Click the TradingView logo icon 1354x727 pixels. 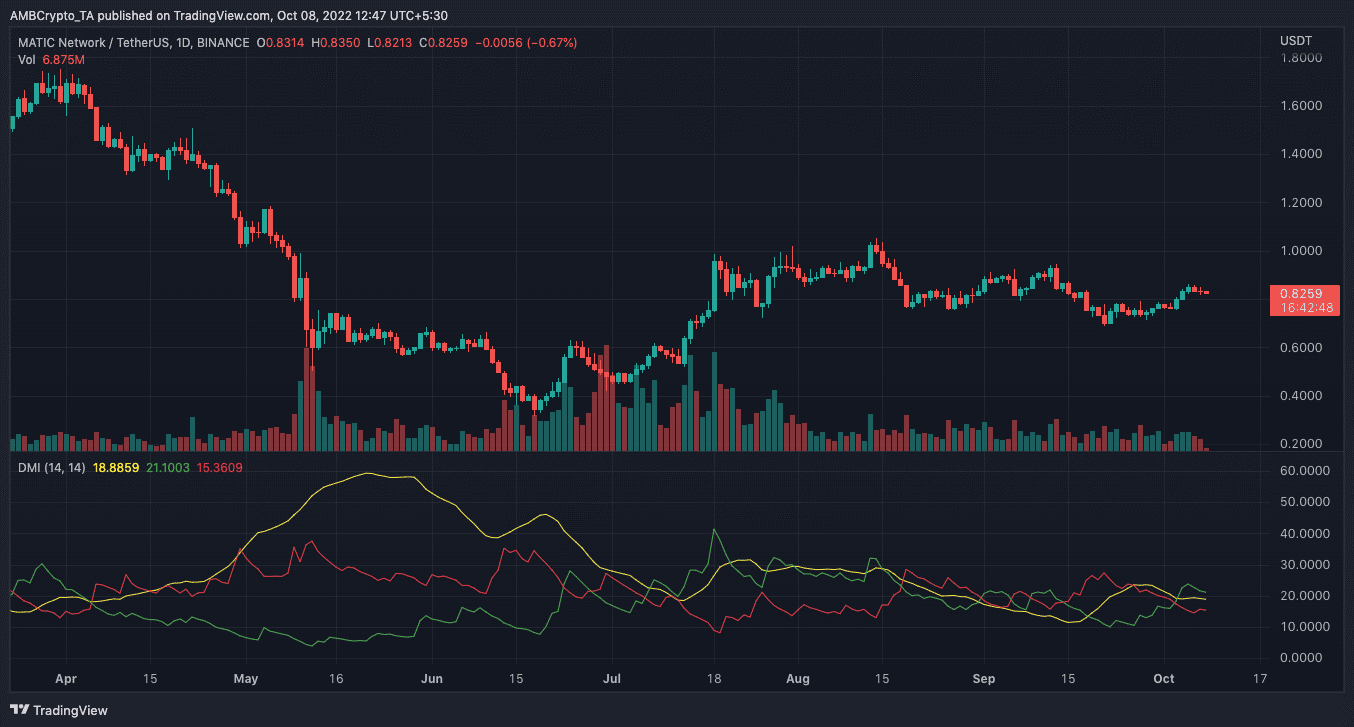tap(22, 710)
